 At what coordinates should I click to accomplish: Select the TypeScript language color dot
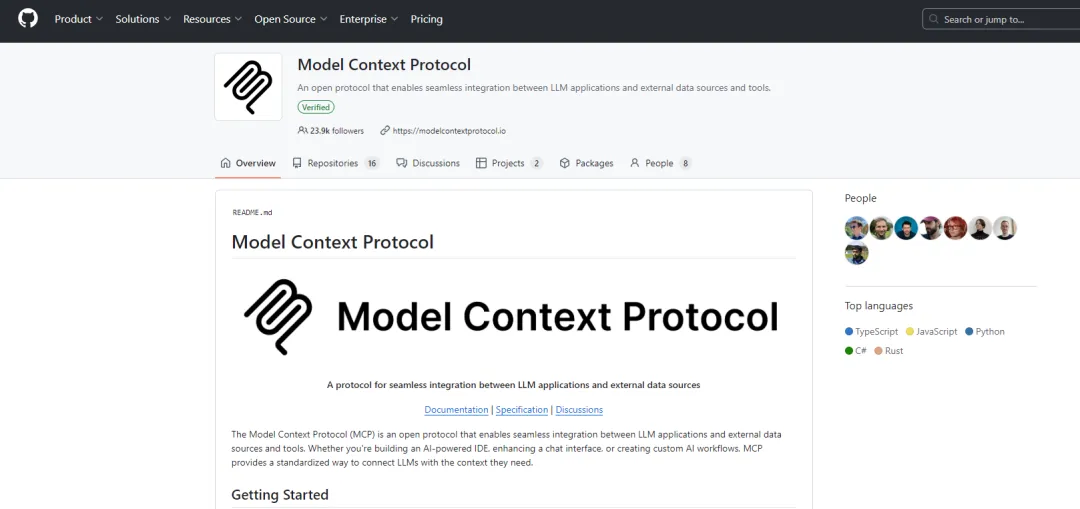click(849, 332)
